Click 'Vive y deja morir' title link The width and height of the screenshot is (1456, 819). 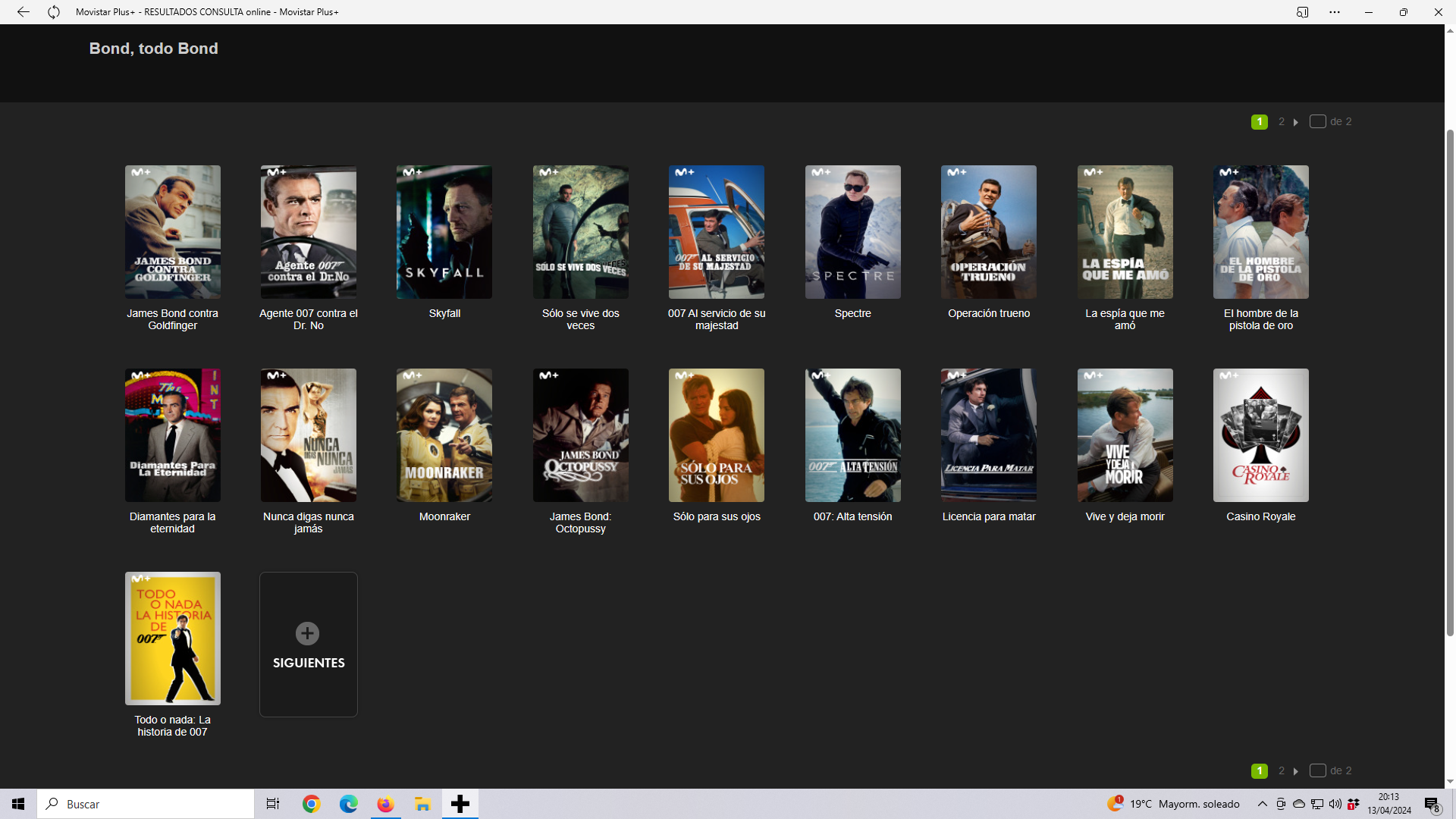(1125, 516)
